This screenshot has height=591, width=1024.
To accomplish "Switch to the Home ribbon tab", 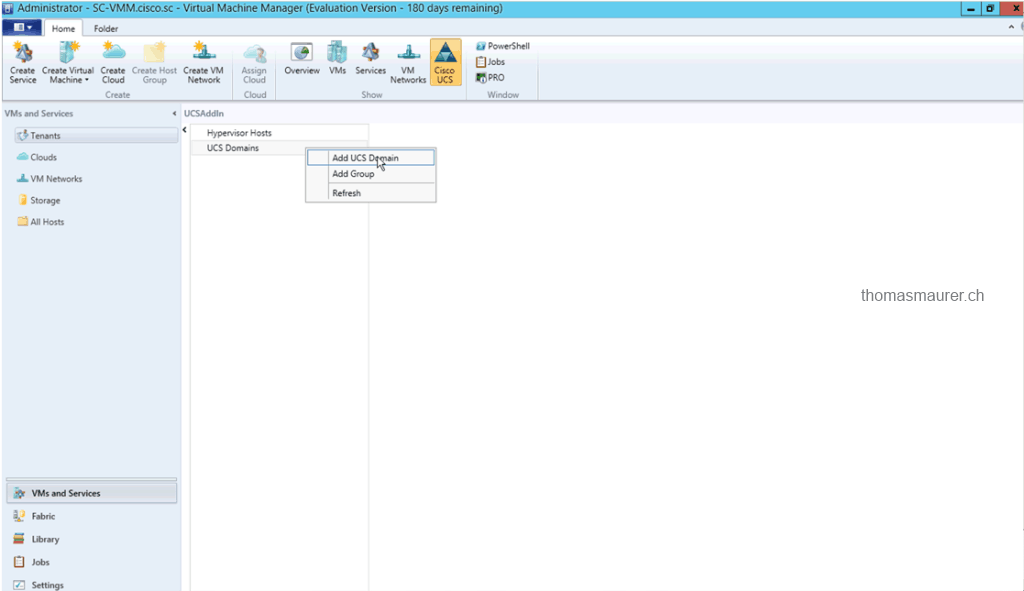I will [x=63, y=29].
